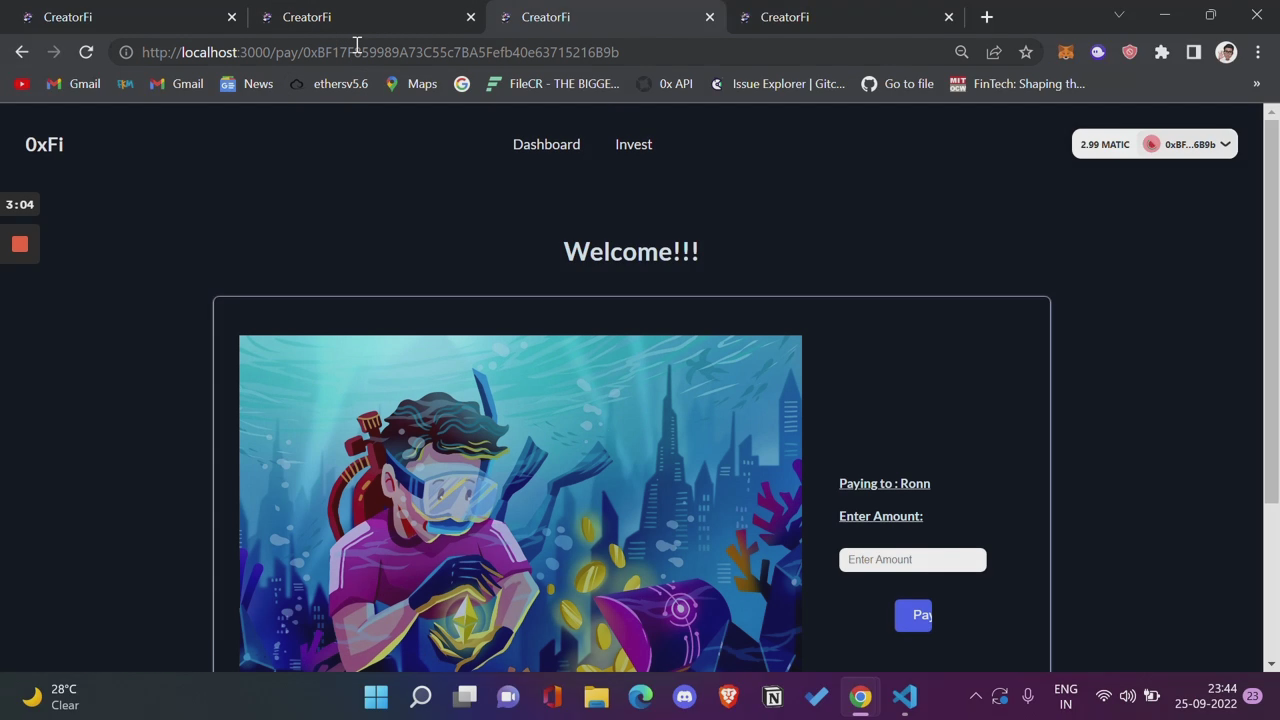Open the MetaMask fox extension

click(1066, 52)
